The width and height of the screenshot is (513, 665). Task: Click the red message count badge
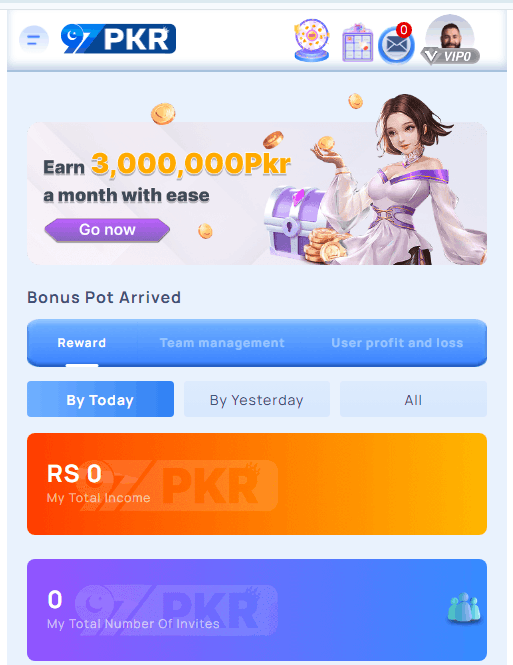(404, 30)
